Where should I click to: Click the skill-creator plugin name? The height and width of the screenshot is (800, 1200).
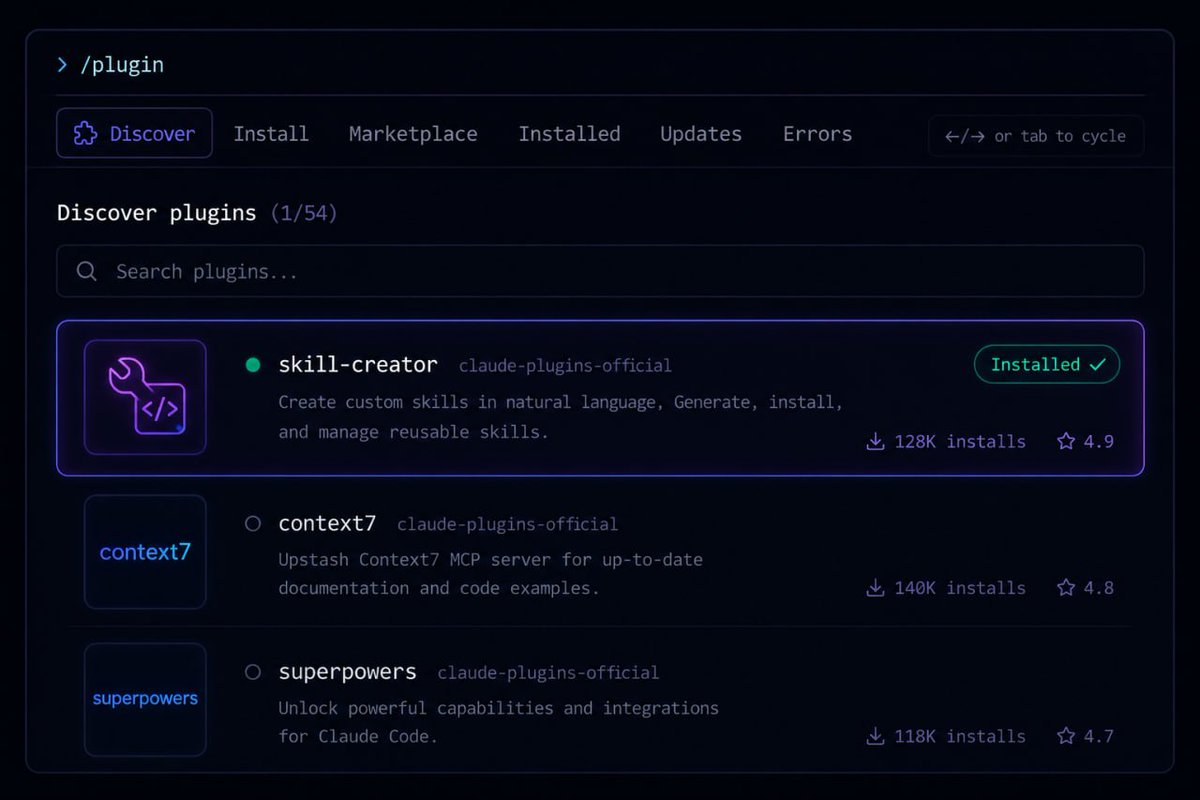pyautogui.click(x=358, y=365)
